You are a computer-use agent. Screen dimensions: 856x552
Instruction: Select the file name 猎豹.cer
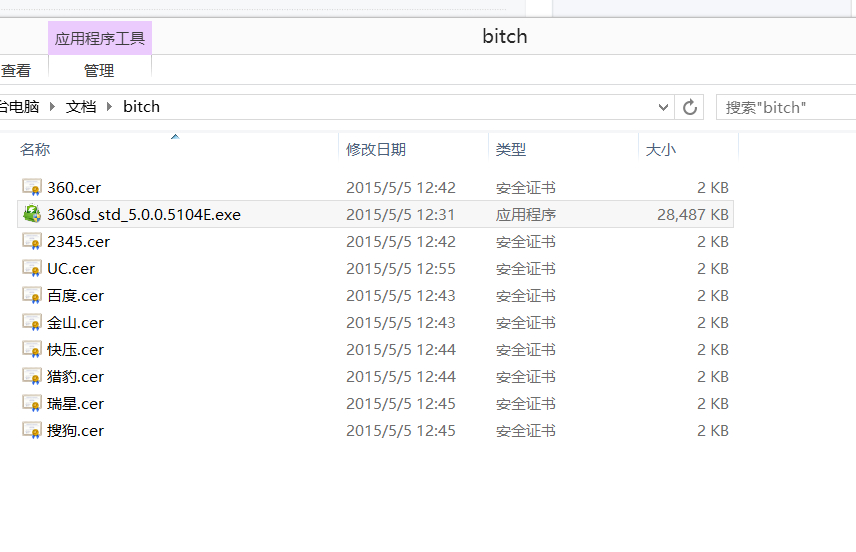tap(75, 377)
